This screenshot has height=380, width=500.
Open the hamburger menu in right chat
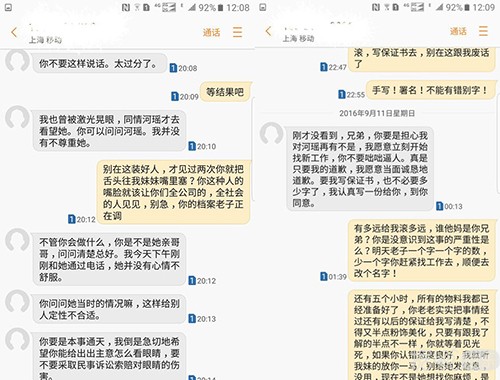(483, 31)
